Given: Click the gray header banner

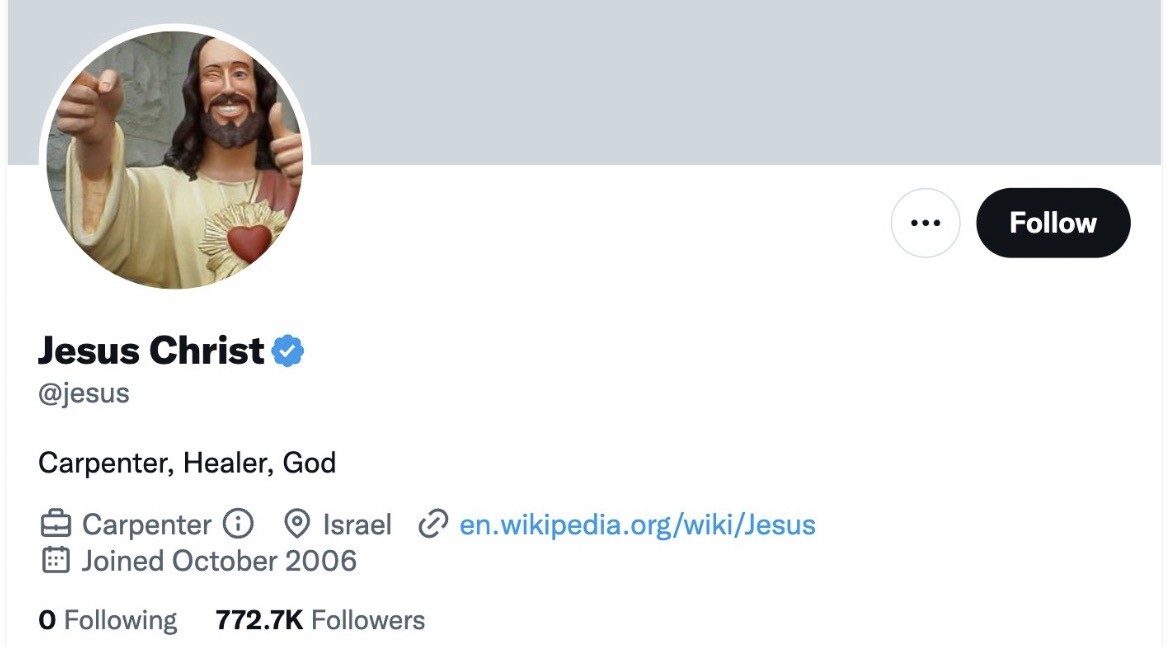Looking at the screenshot, I should 700,80.
